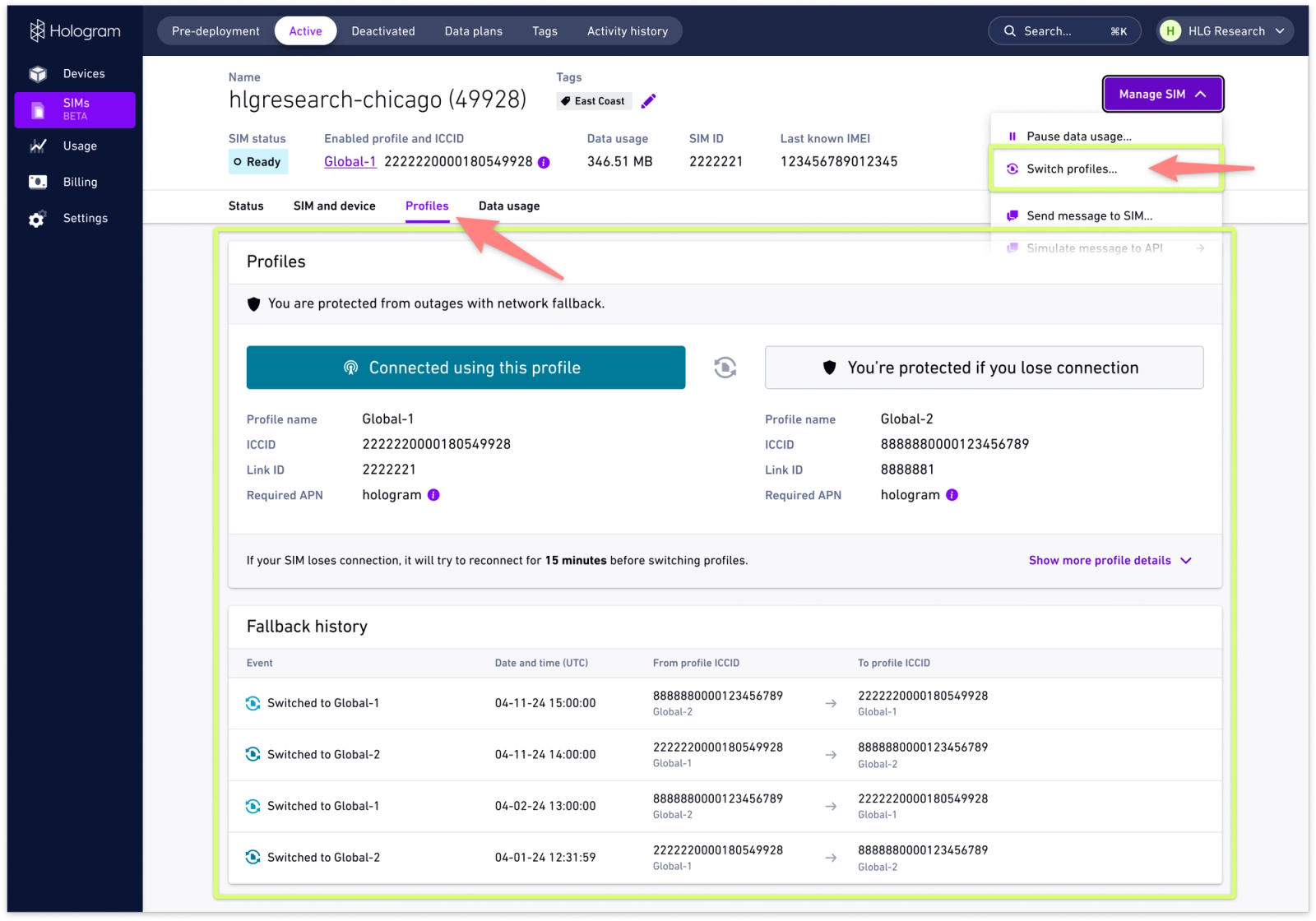
Task: Click the shield icon in fallback notice
Action: [x=253, y=304]
